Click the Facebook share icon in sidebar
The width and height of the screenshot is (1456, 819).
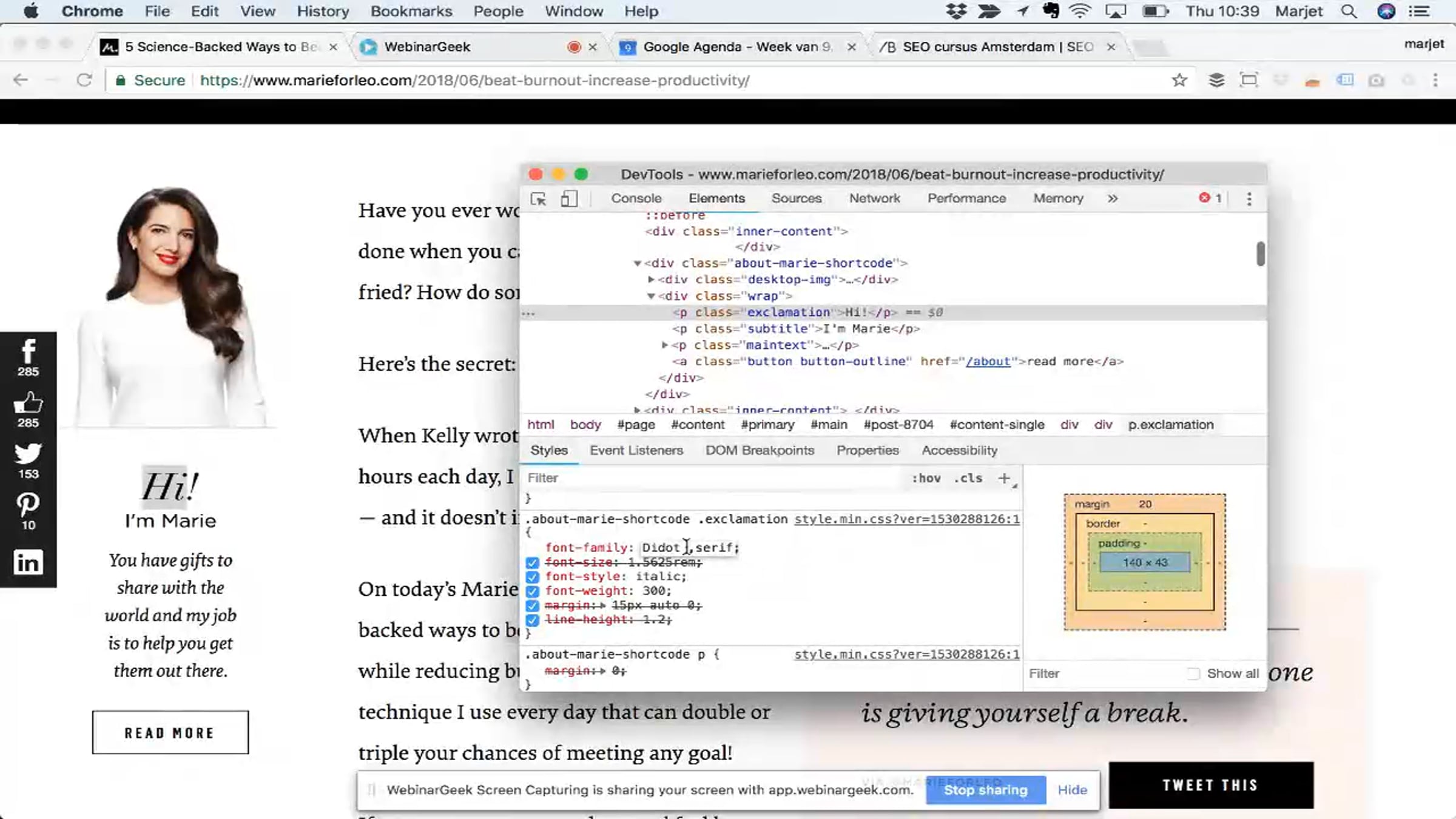tap(28, 352)
